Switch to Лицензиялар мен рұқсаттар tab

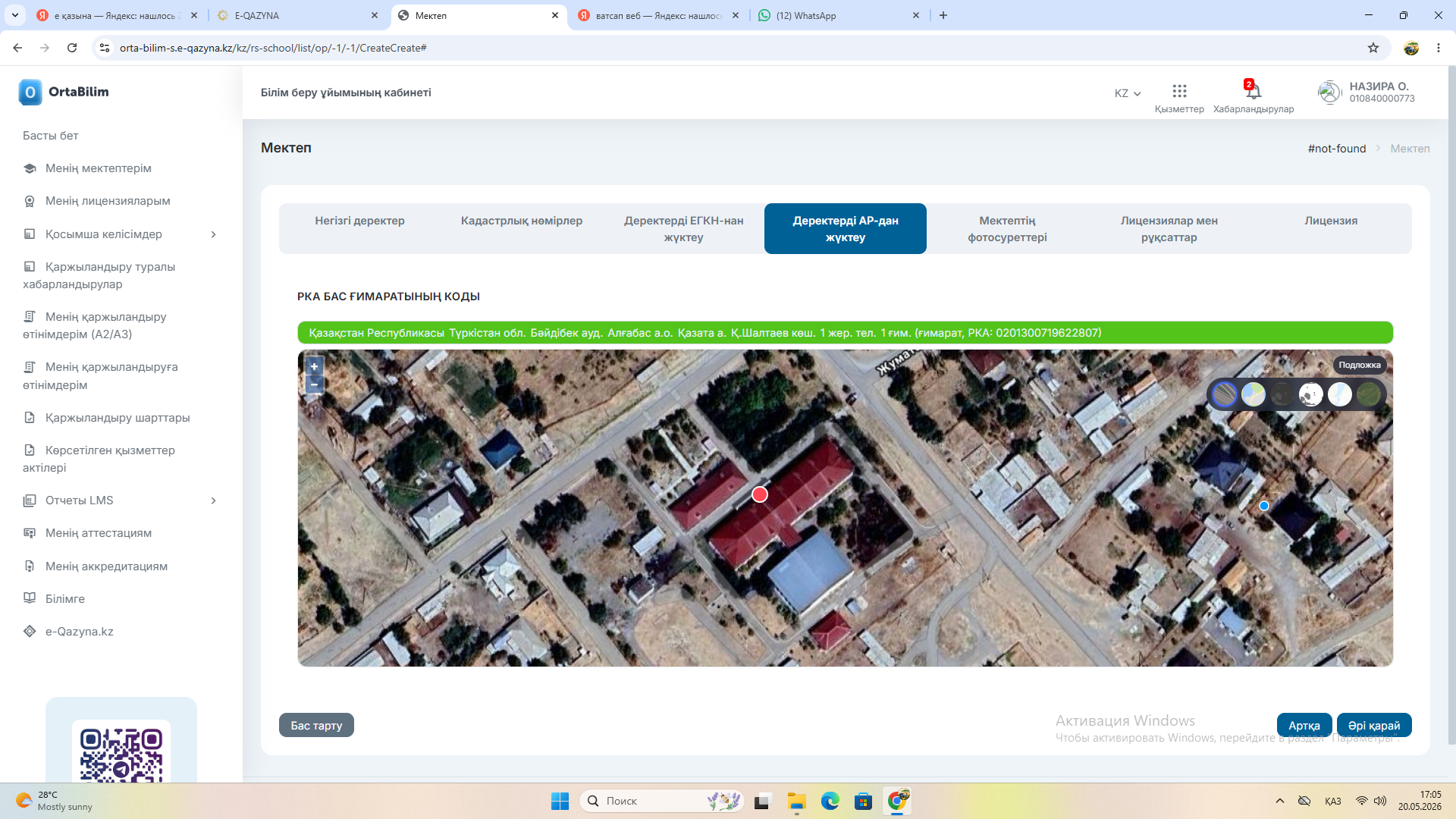point(1169,229)
